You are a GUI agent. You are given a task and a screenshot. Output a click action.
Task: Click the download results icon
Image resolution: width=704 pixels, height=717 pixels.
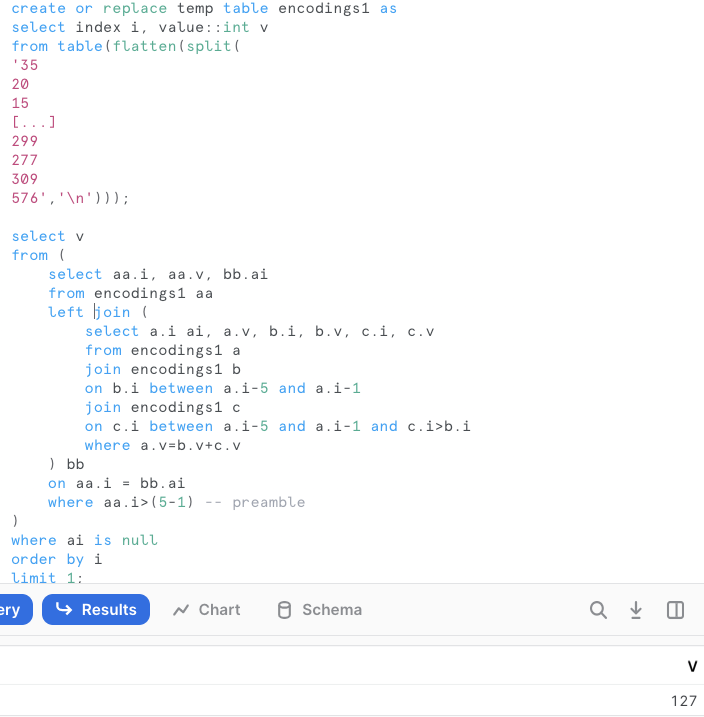pyautogui.click(x=636, y=610)
